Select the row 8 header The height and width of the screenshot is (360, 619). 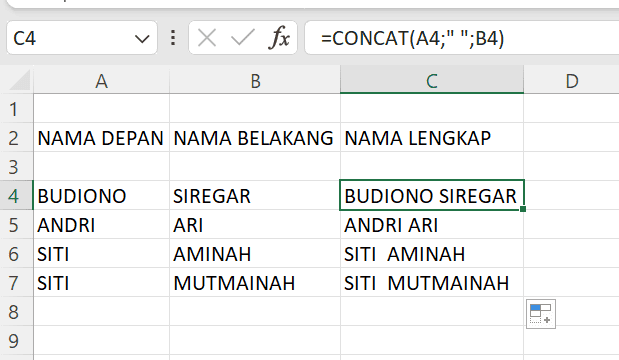[16, 312]
